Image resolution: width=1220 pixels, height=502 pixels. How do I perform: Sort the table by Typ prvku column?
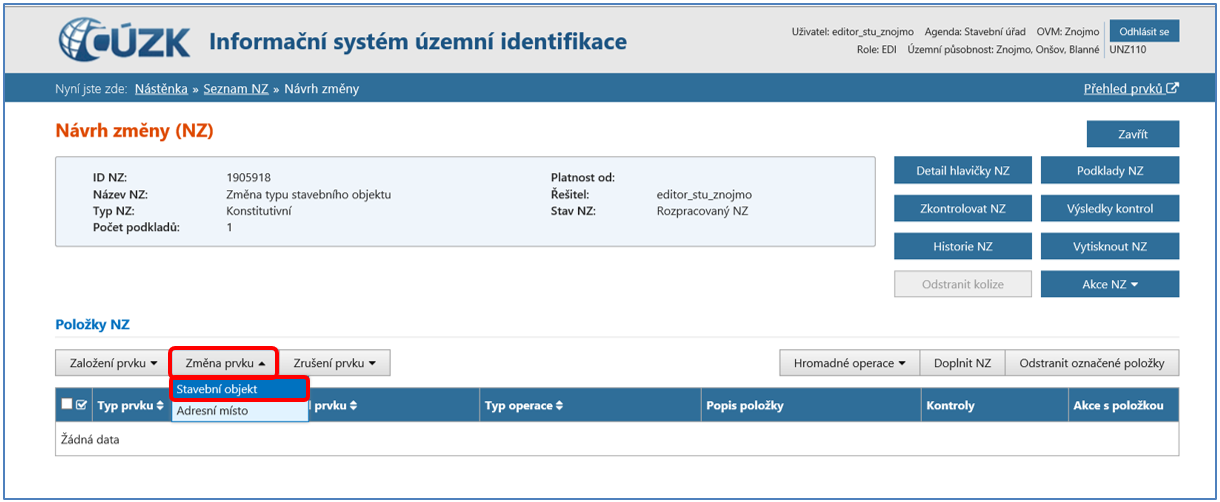130,406
